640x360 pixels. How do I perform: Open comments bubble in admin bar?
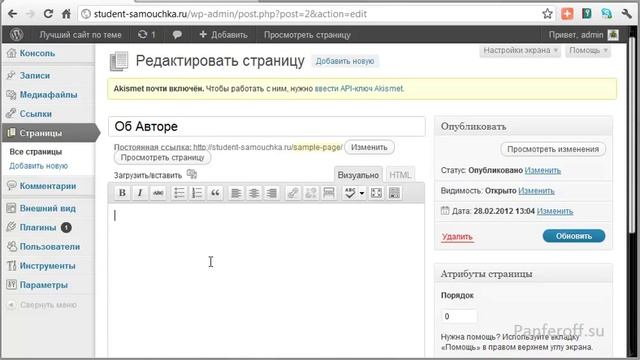177,35
